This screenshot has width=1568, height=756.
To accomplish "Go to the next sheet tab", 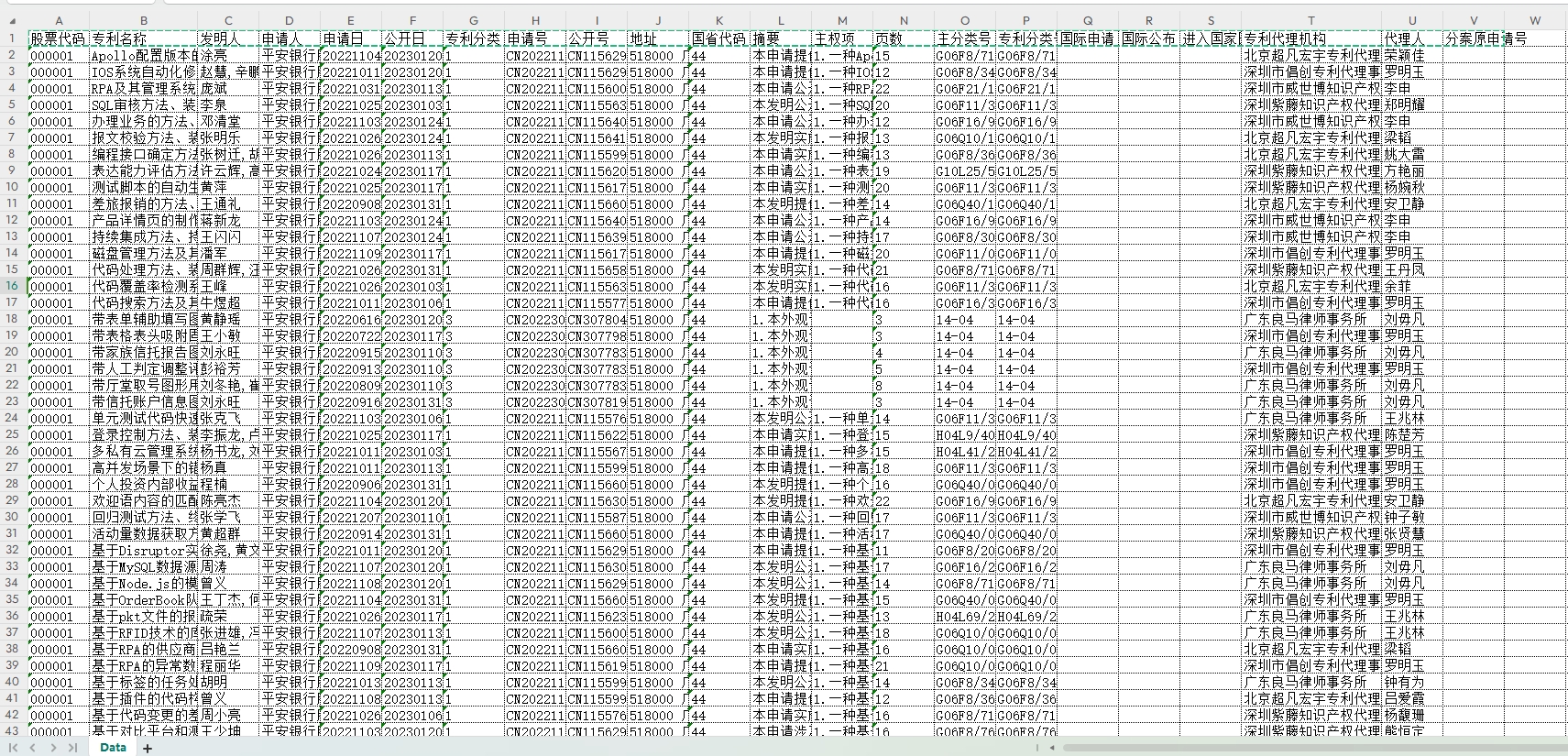I will coord(53,748).
